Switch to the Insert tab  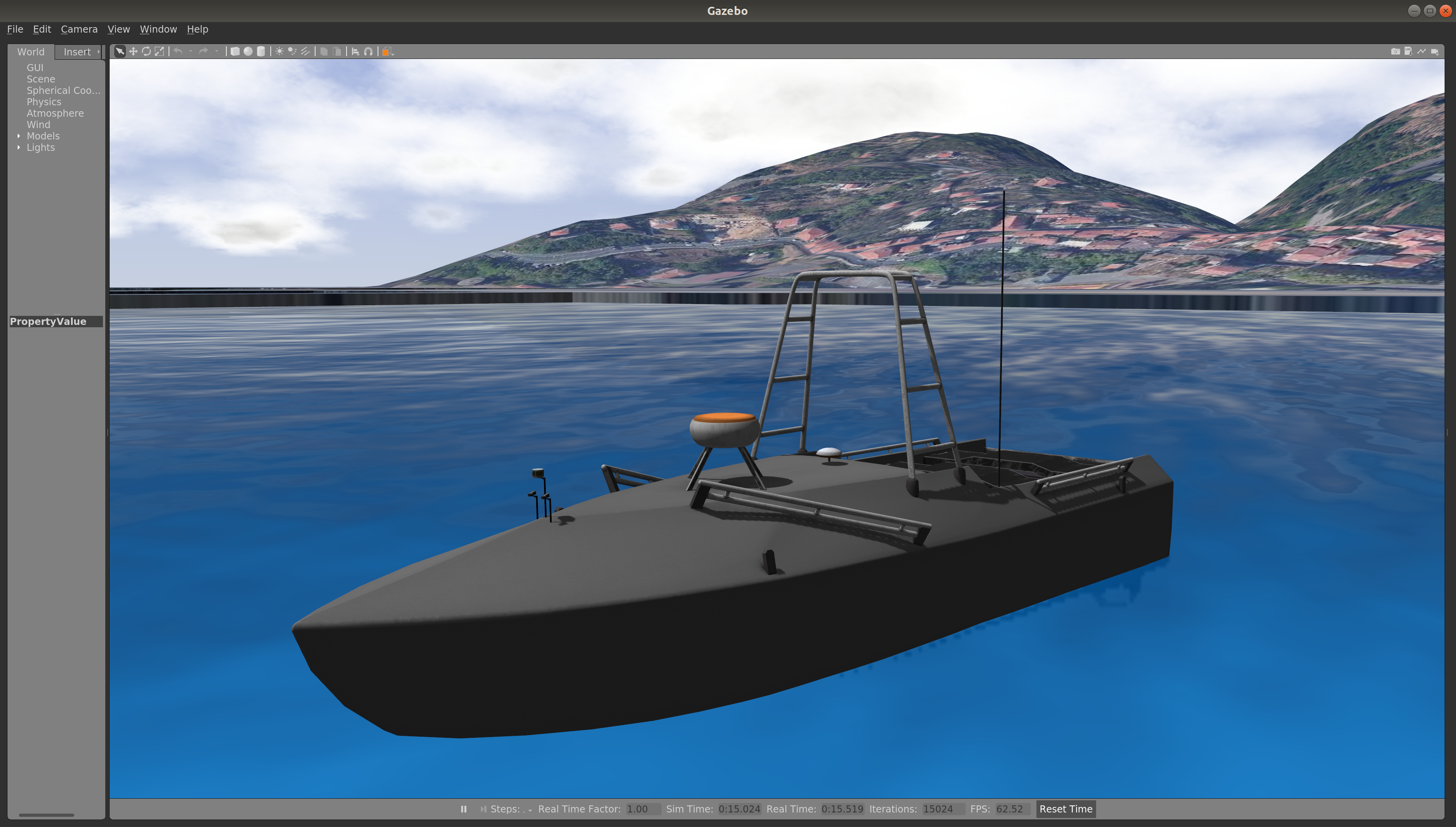pos(77,52)
